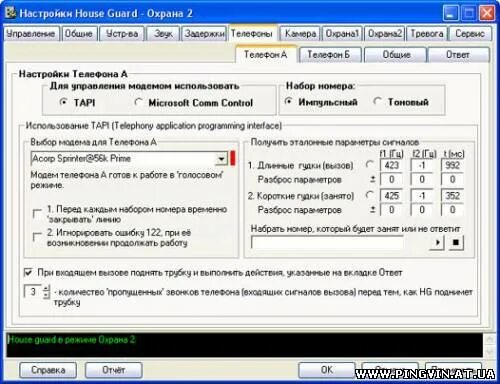Click the t field showing 352
Image resolution: width=500 pixels, height=384 pixels.
tap(452, 196)
